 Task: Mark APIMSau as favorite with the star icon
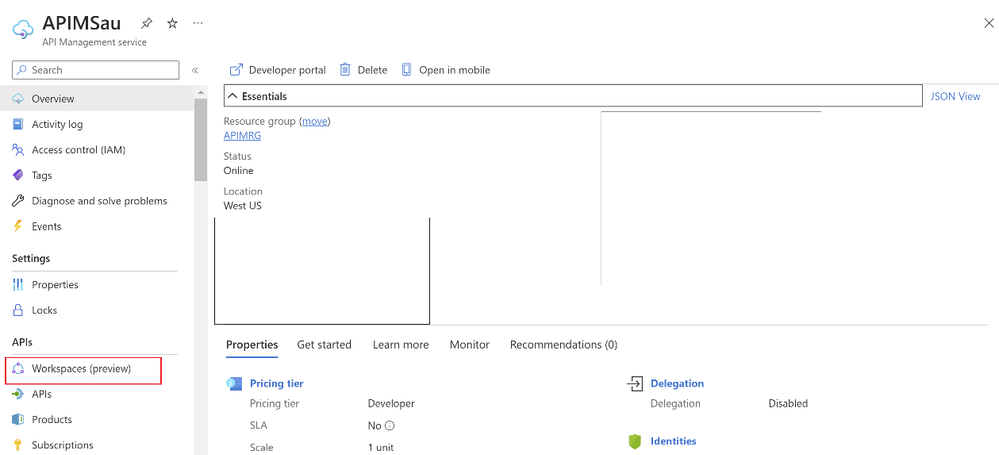(172, 24)
